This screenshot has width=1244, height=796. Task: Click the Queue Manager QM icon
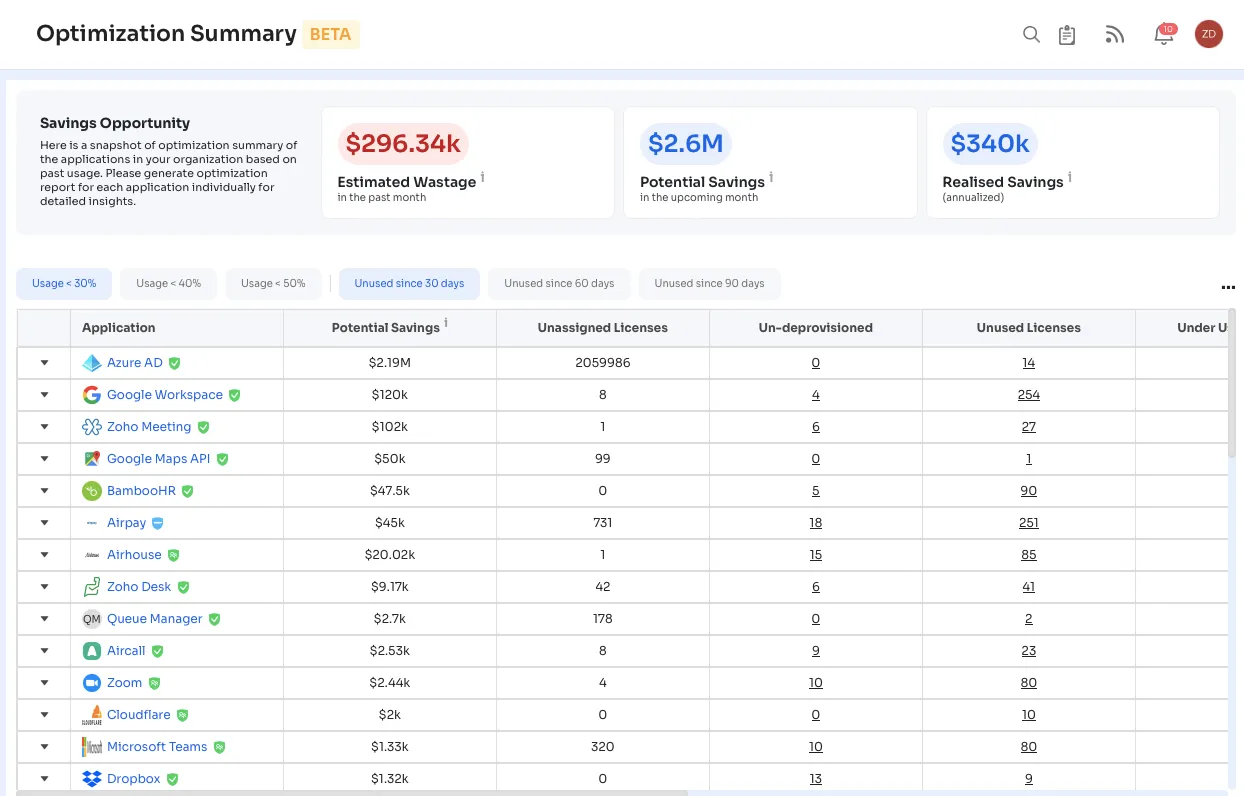click(x=92, y=619)
